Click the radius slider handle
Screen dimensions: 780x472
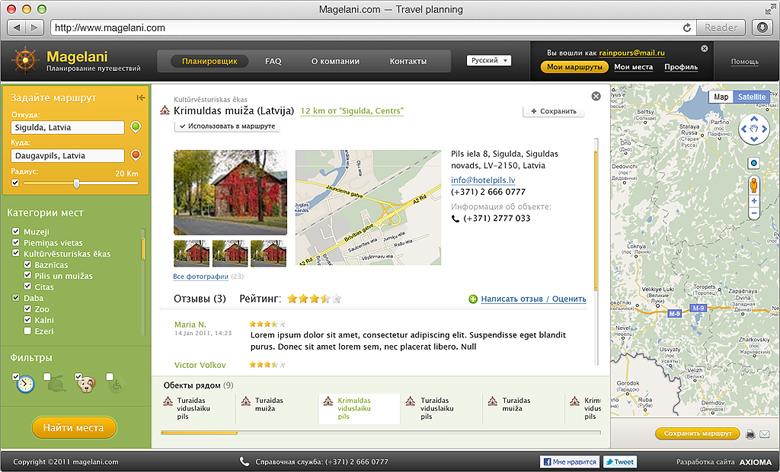(x=76, y=184)
